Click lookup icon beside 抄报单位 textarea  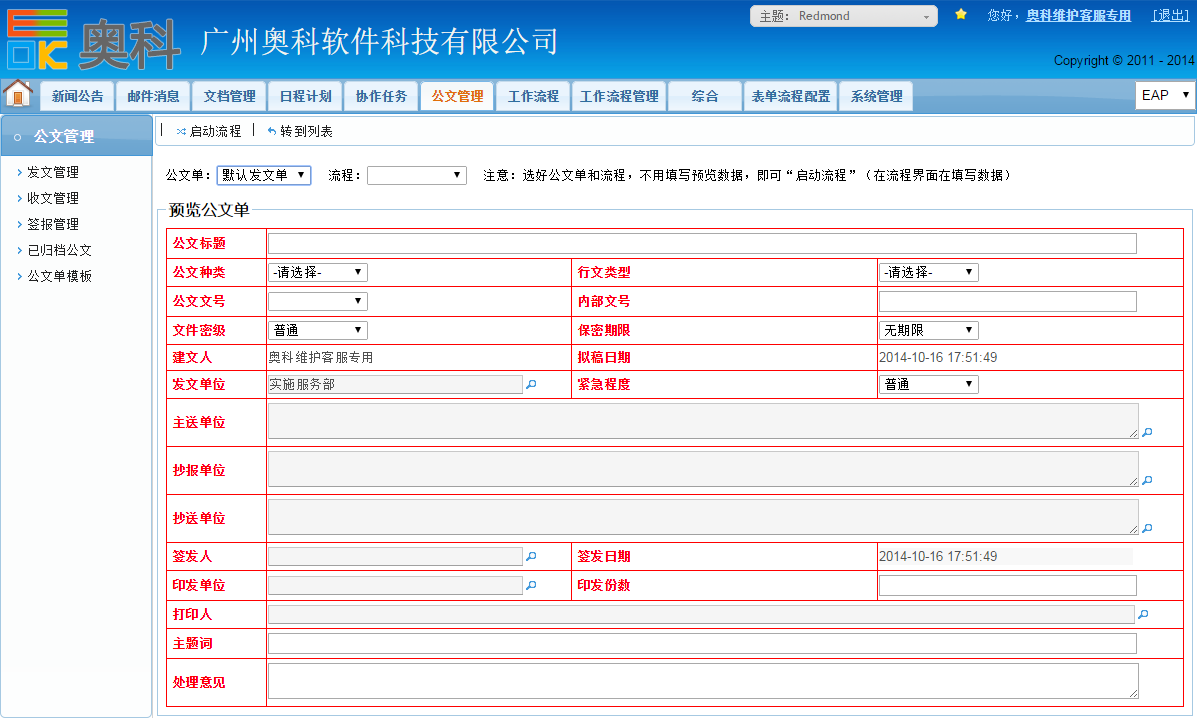tap(1147, 480)
